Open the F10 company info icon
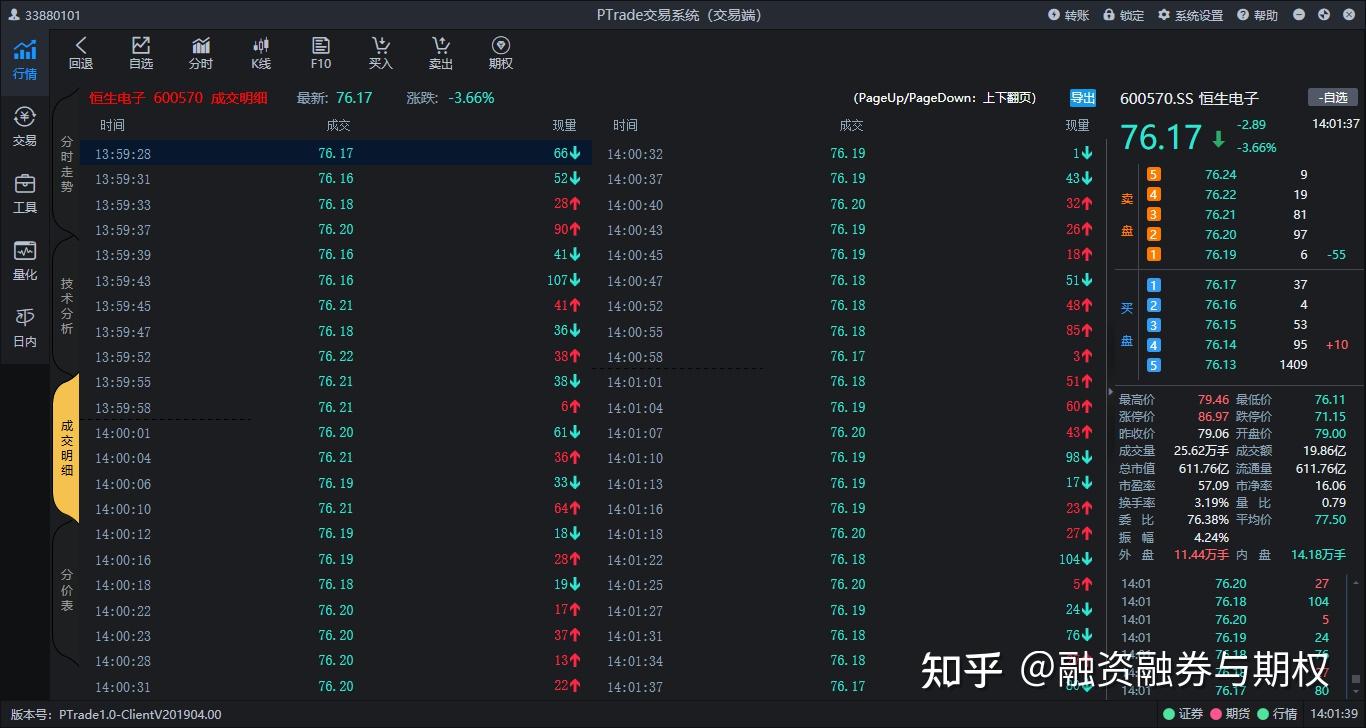 (321, 53)
